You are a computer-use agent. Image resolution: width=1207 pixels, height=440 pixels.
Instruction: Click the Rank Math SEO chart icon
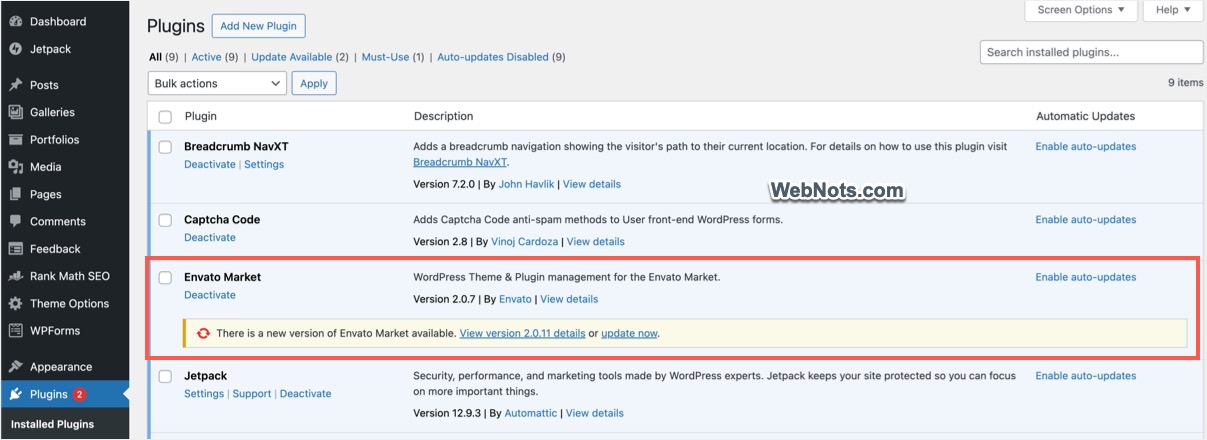16,276
